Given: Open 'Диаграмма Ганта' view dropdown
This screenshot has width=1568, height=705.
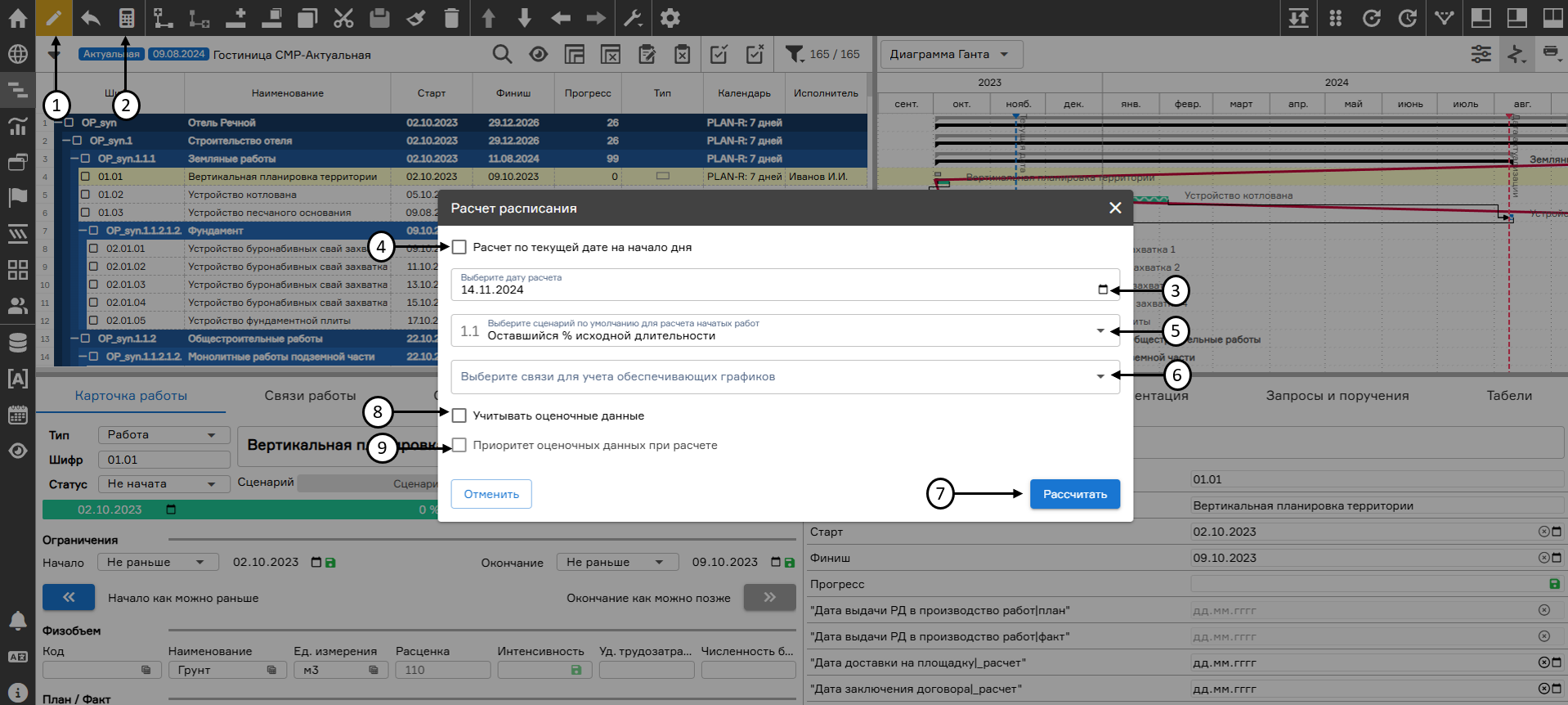Looking at the screenshot, I should click(x=952, y=54).
